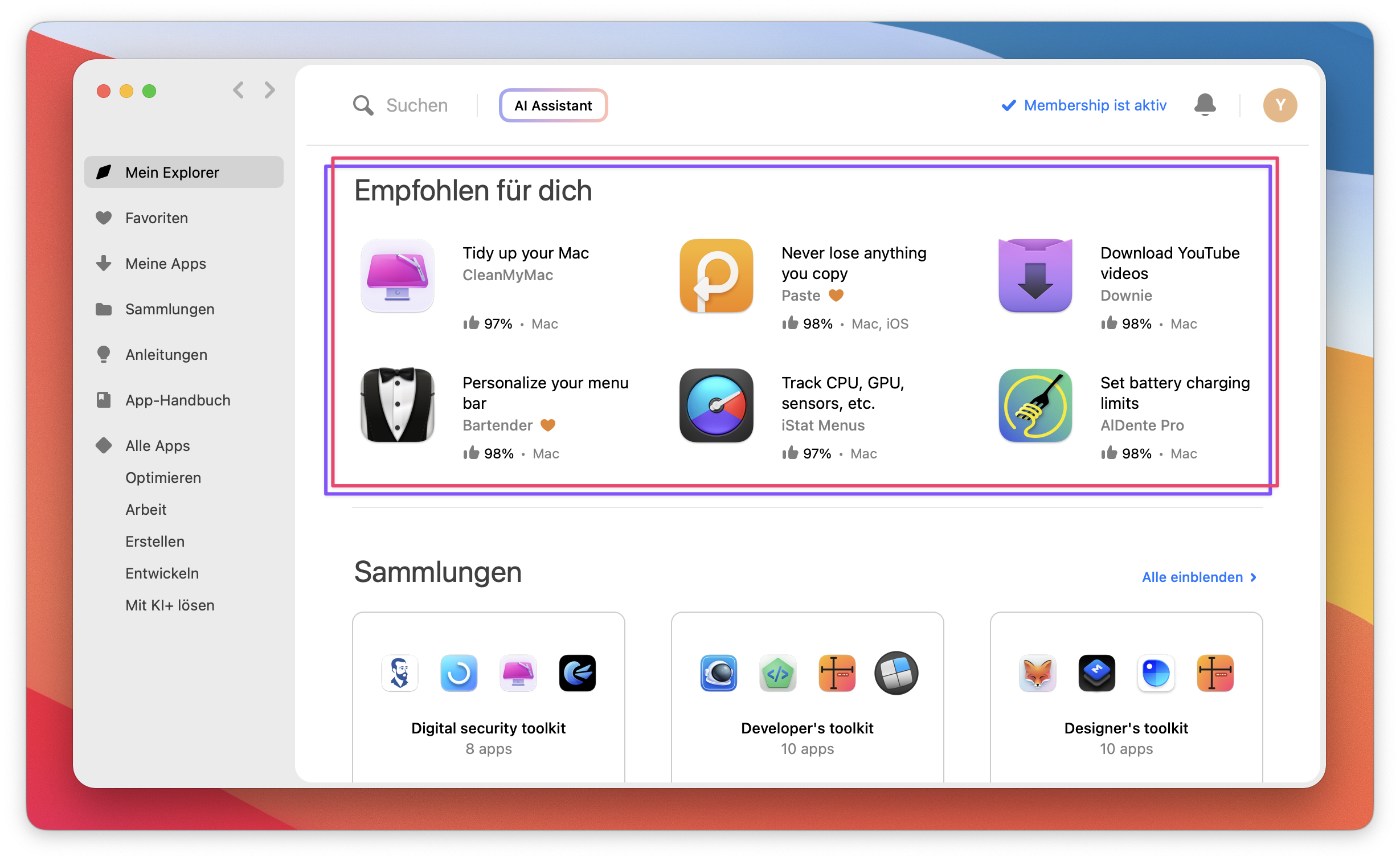This screenshot has width=1400, height=861.
Task: Click the Favoriten heart icon in sidebar
Action: click(x=104, y=218)
